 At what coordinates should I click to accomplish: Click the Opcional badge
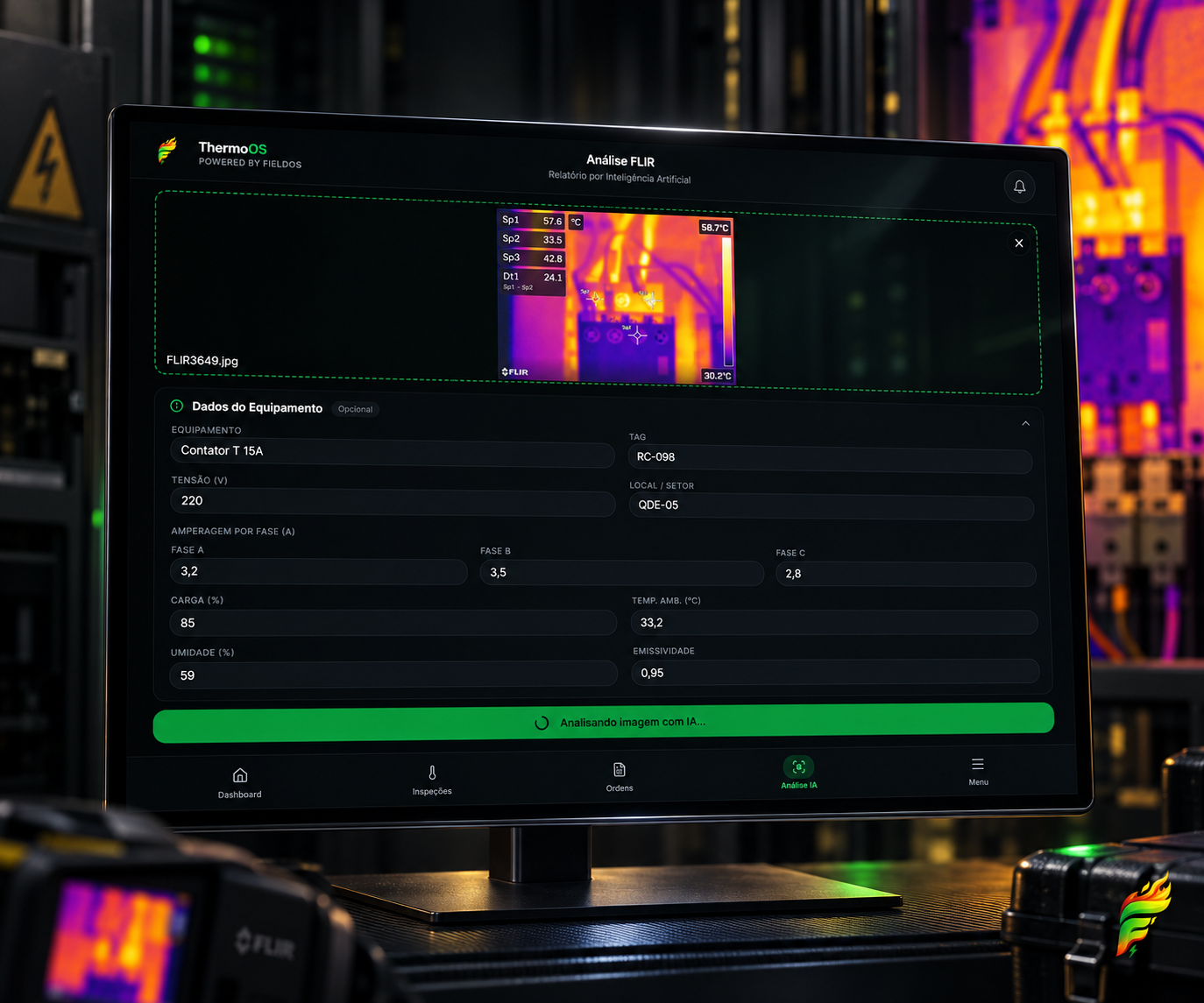click(x=355, y=409)
